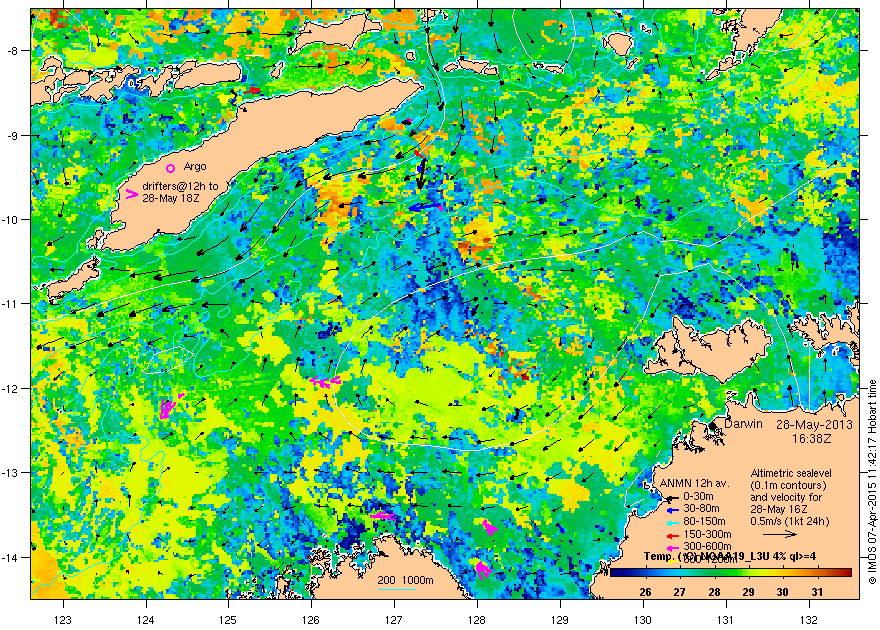Image resolution: width=880 pixels, height=630 pixels.
Task: Click the magenta drifter arrowhead in the legend
Action: [x=131, y=194]
